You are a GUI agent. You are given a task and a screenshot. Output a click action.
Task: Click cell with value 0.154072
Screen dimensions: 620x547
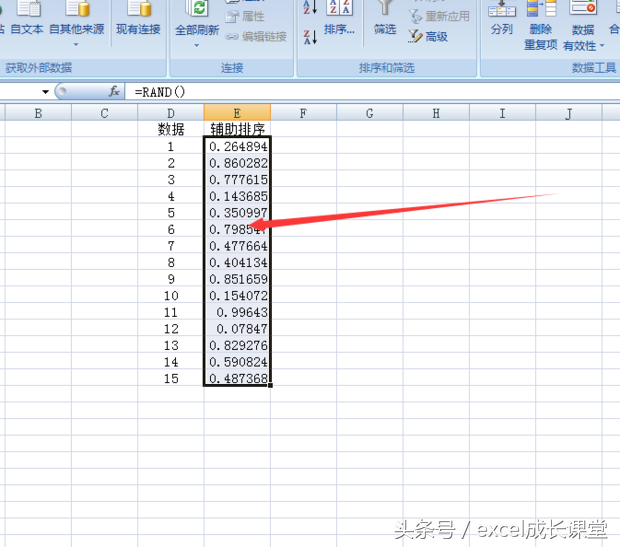pyautogui.click(x=237, y=296)
